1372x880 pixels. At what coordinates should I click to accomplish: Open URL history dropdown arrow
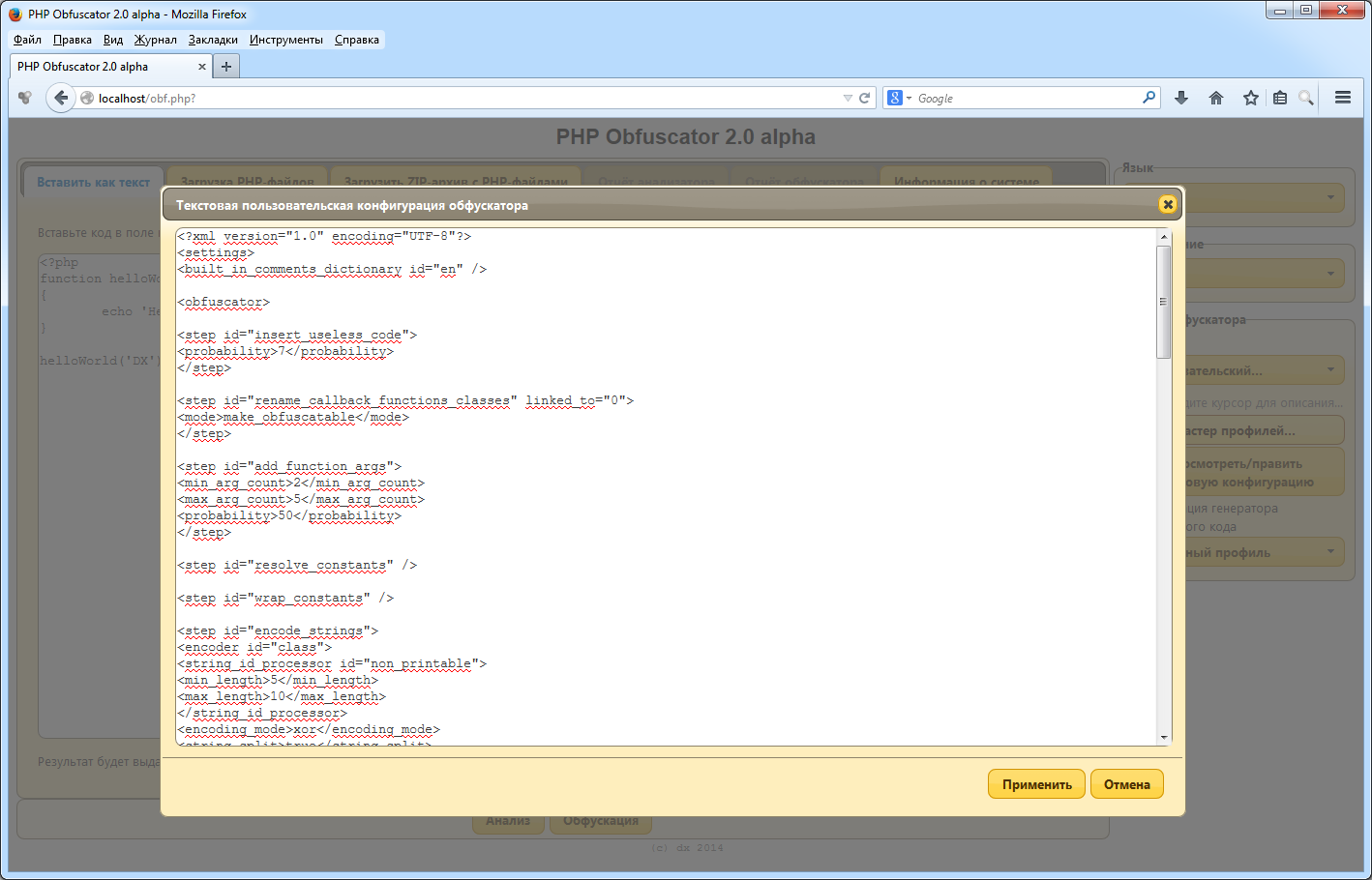[x=848, y=98]
